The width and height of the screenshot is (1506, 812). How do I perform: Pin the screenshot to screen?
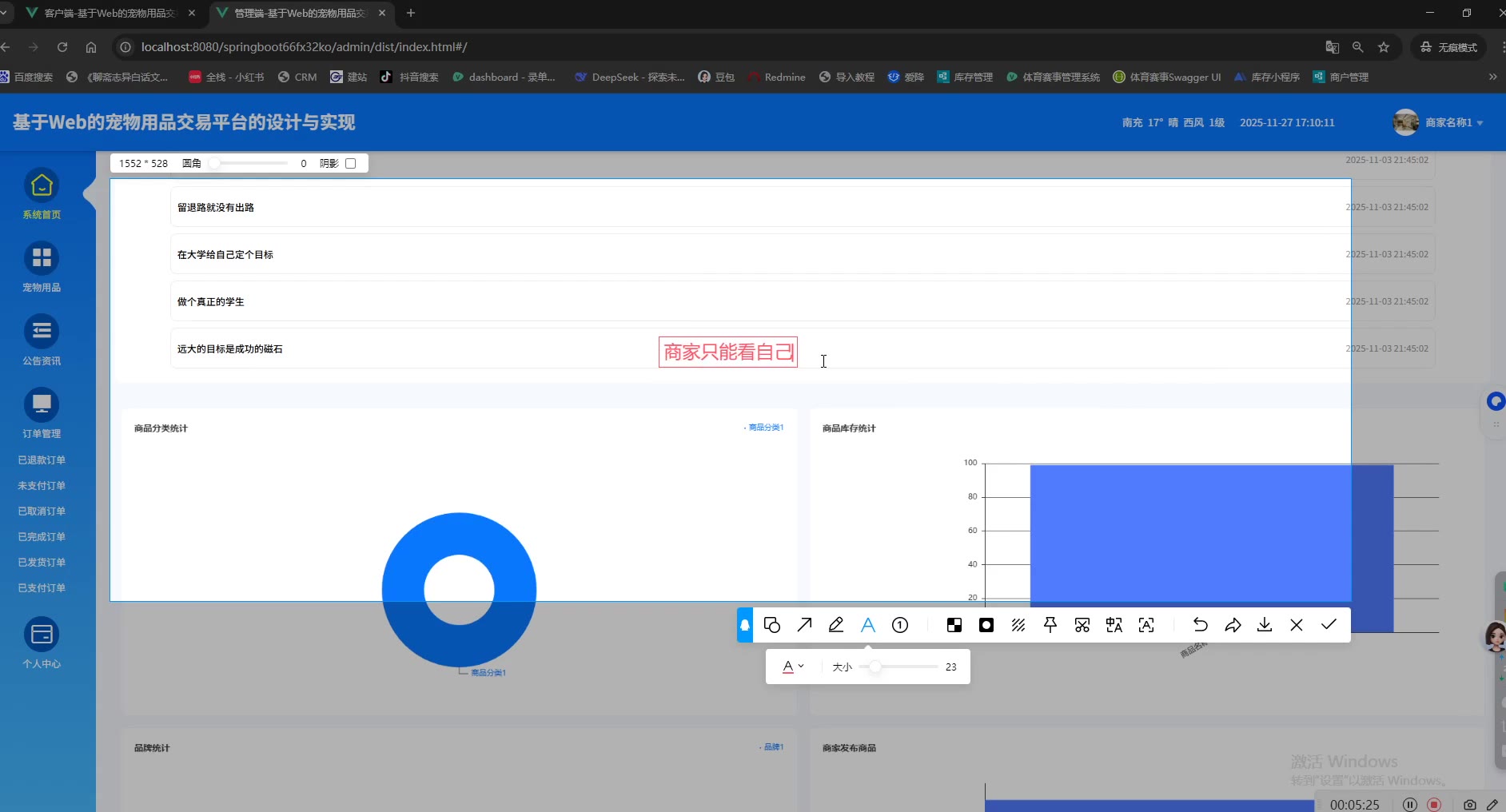[1050, 625]
